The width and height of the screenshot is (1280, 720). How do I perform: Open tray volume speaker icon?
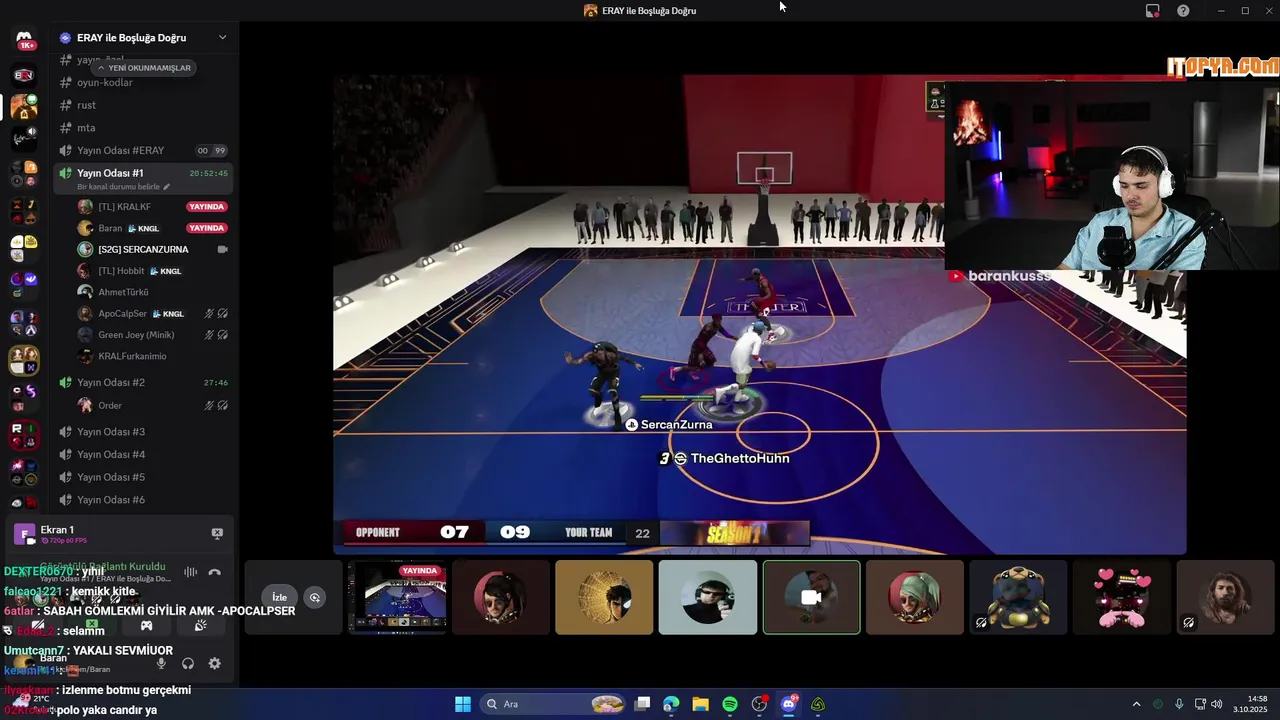1217,704
